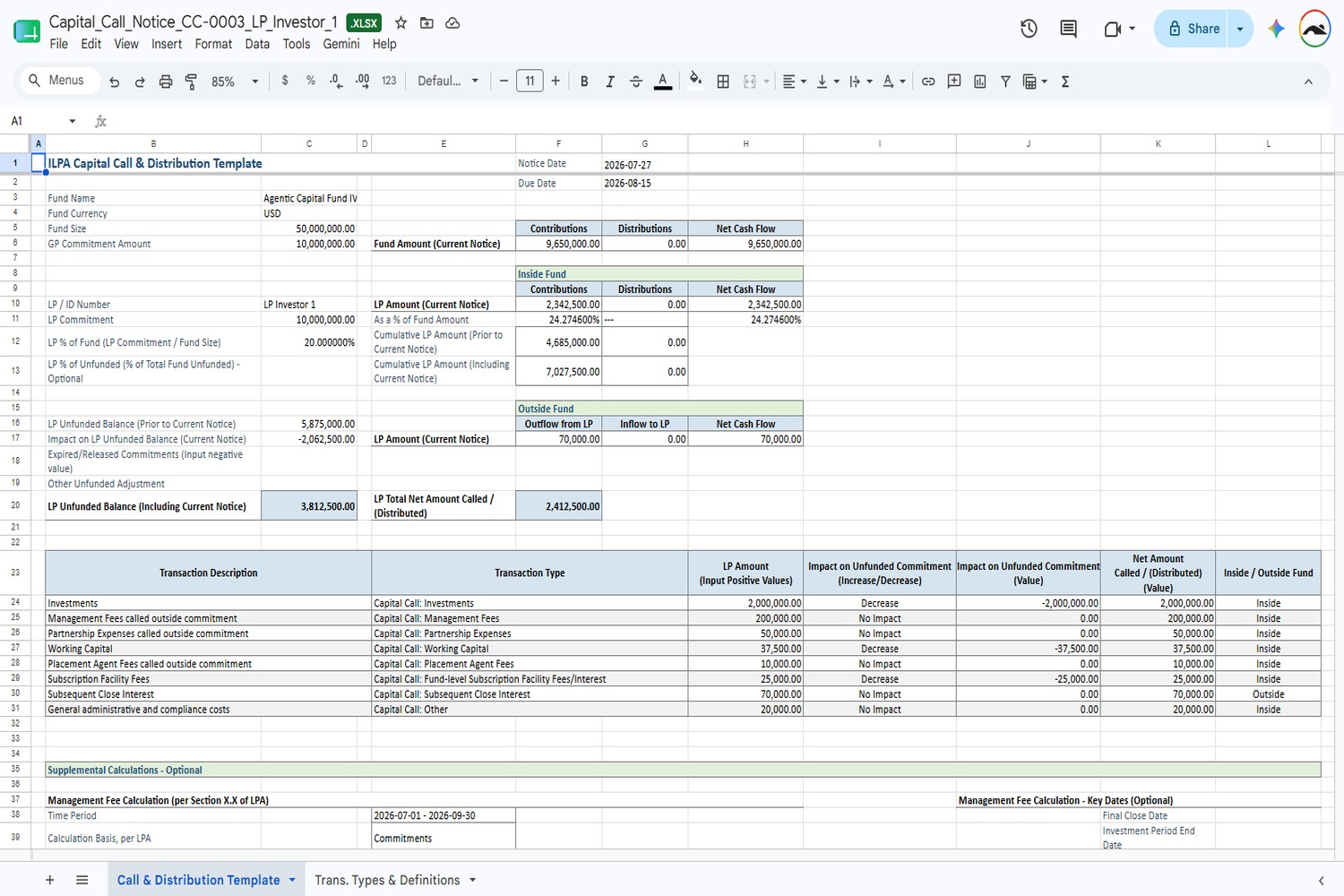Open the Data menu
This screenshot has width=1344, height=896.
(257, 44)
